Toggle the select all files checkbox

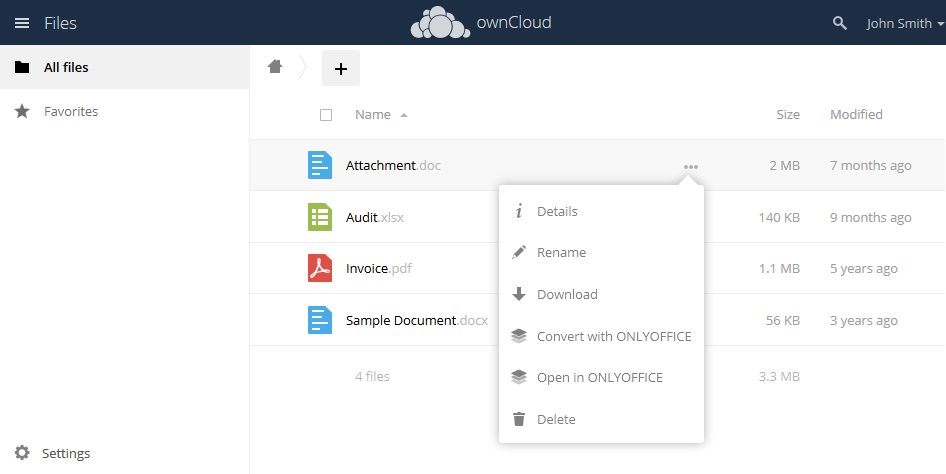pyautogui.click(x=326, y=115)
